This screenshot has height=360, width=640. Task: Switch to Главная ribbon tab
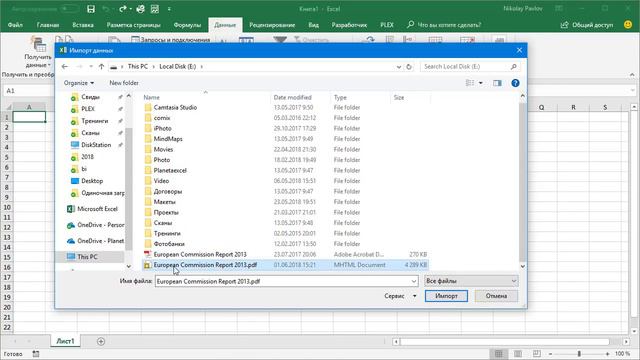pyautogui.click(x=48, y=25)
